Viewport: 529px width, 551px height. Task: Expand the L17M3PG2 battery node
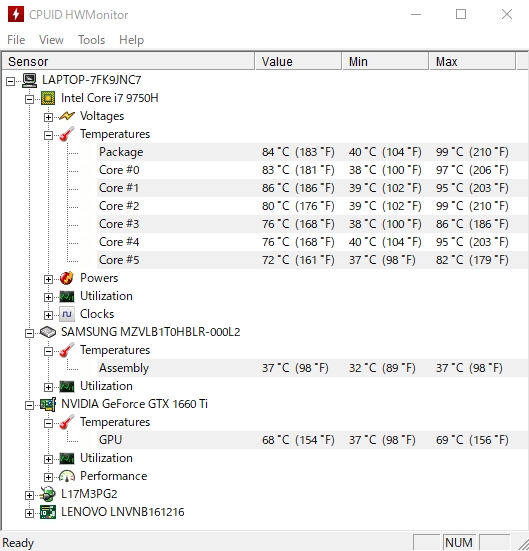[x=30, y=495]
